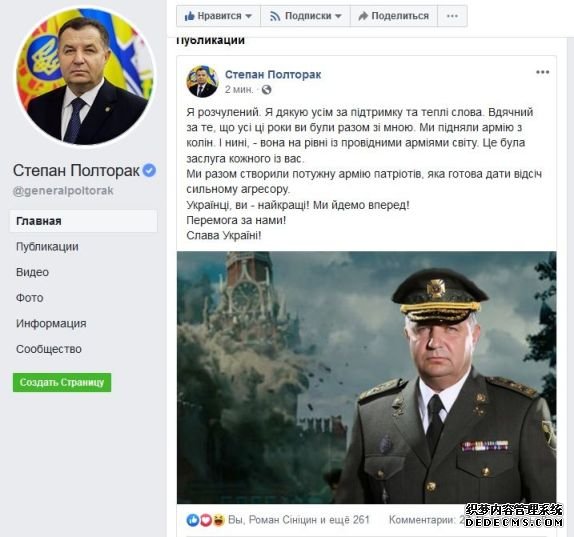Open Видео section in the sidebar
The width and height of the screenshot is (574, 537).
[32, 272]
